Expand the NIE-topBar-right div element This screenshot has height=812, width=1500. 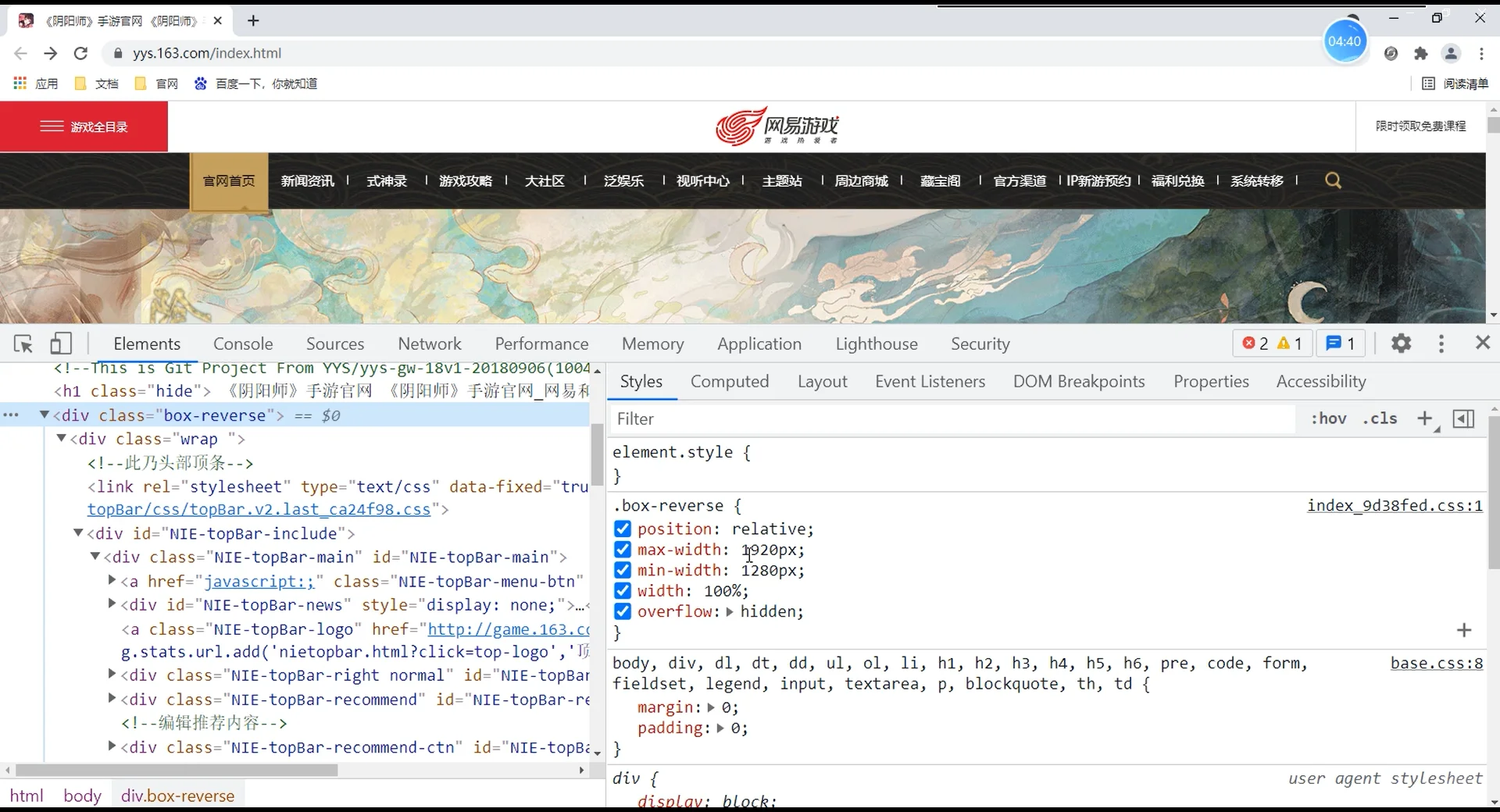(111, 676)
